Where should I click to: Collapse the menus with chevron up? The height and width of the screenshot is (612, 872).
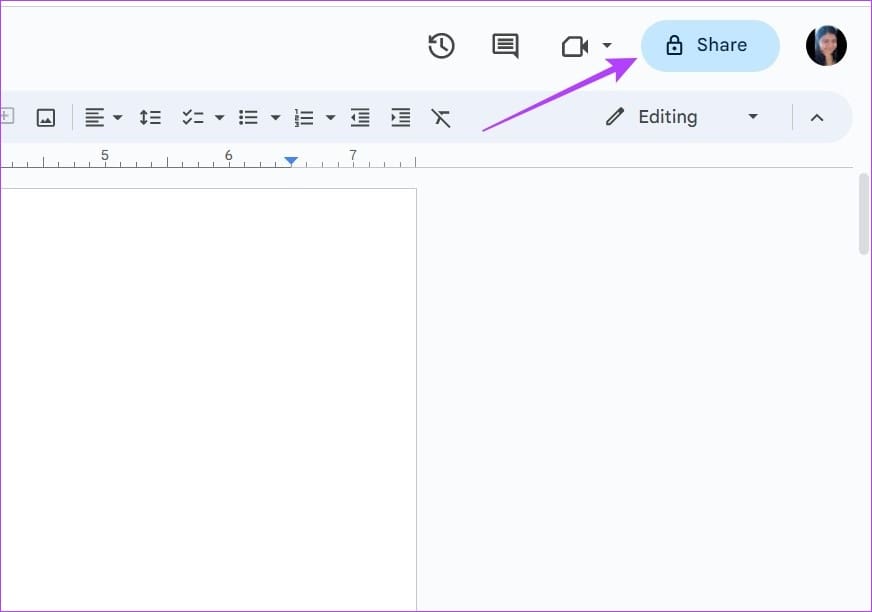click(x=817, y=117)
